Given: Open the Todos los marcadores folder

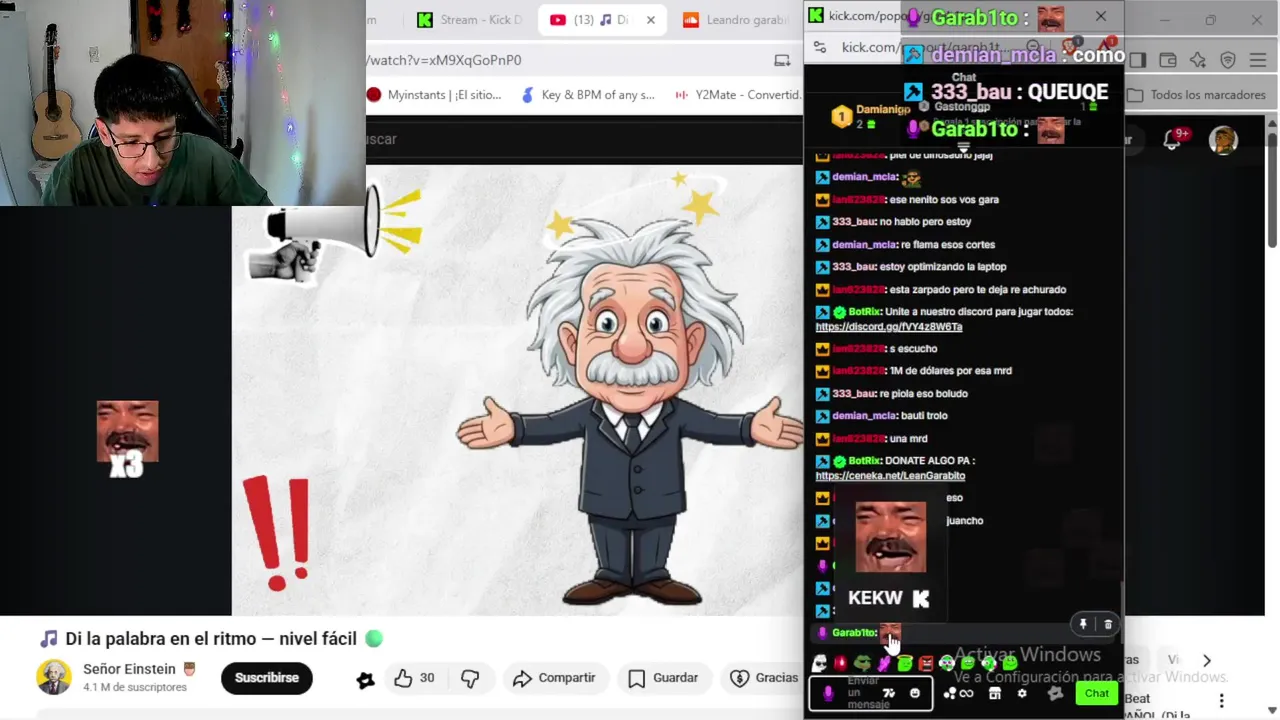Looking at the screenshot, I should click(x=1197, y=95).
